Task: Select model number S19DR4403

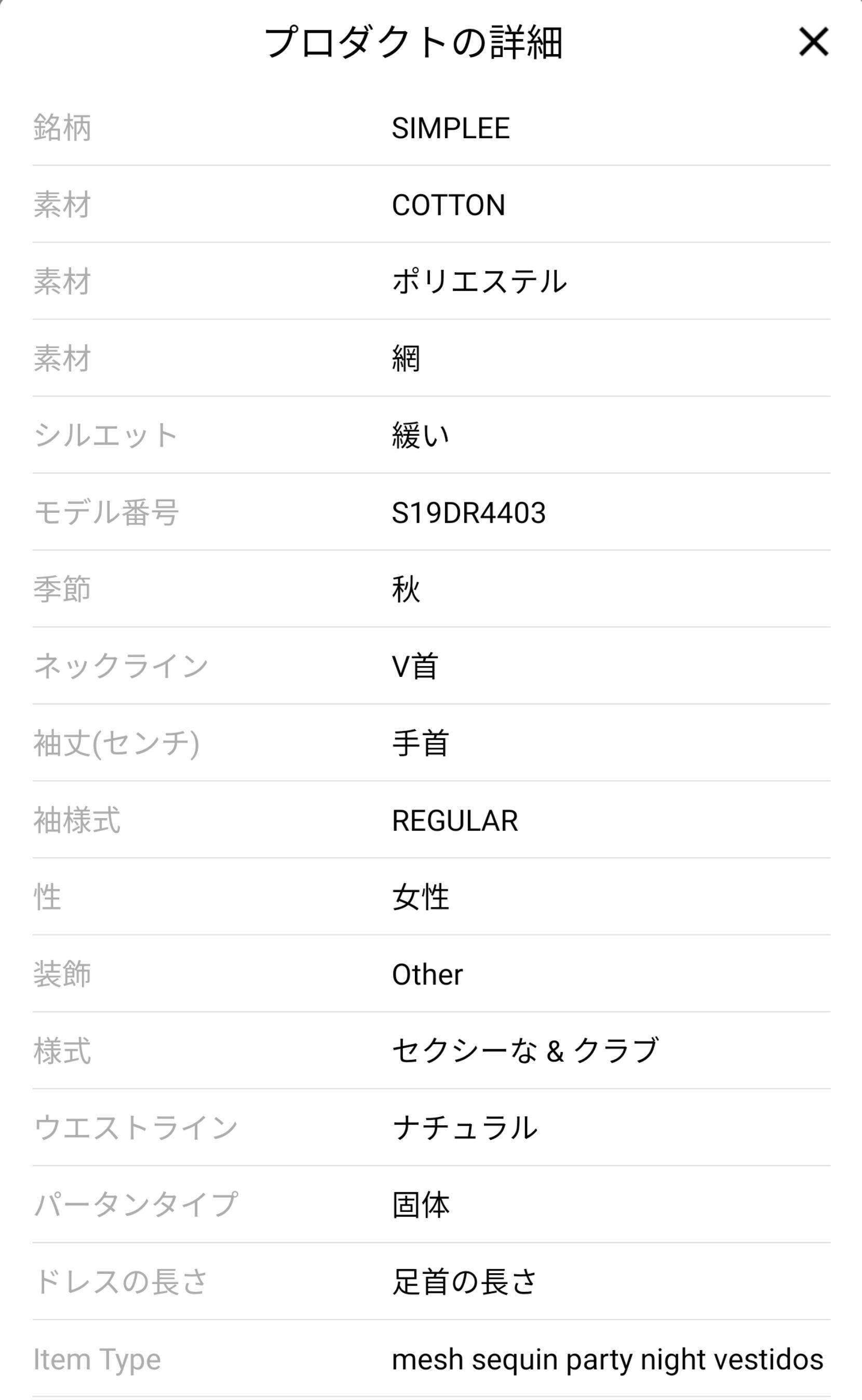Action: pos(468,513)
